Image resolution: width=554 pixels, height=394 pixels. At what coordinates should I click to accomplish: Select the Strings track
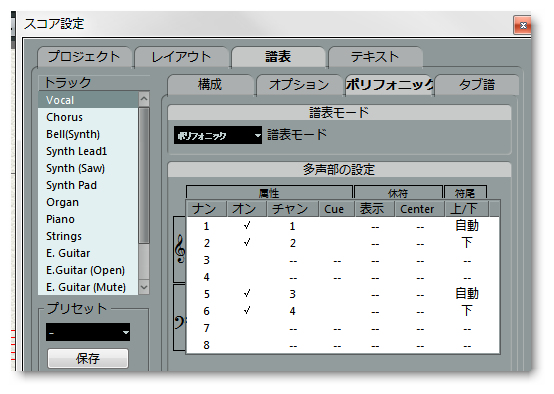coord(88,236)
